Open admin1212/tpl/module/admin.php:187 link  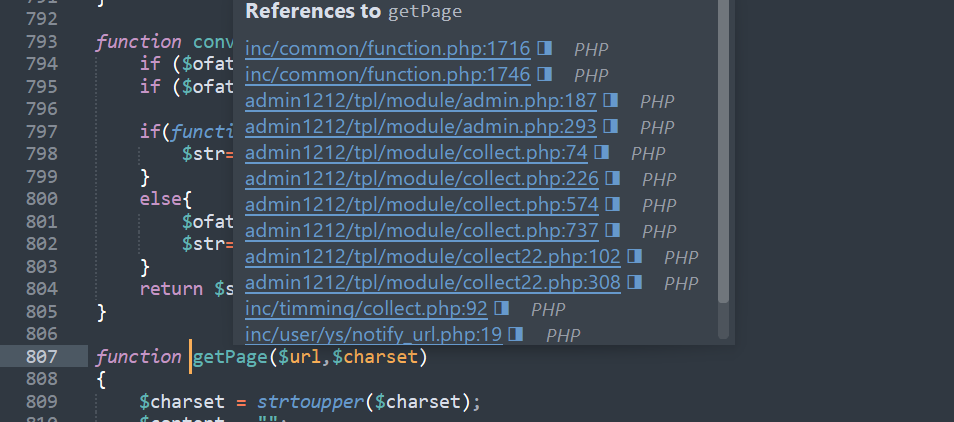[420, 101]
